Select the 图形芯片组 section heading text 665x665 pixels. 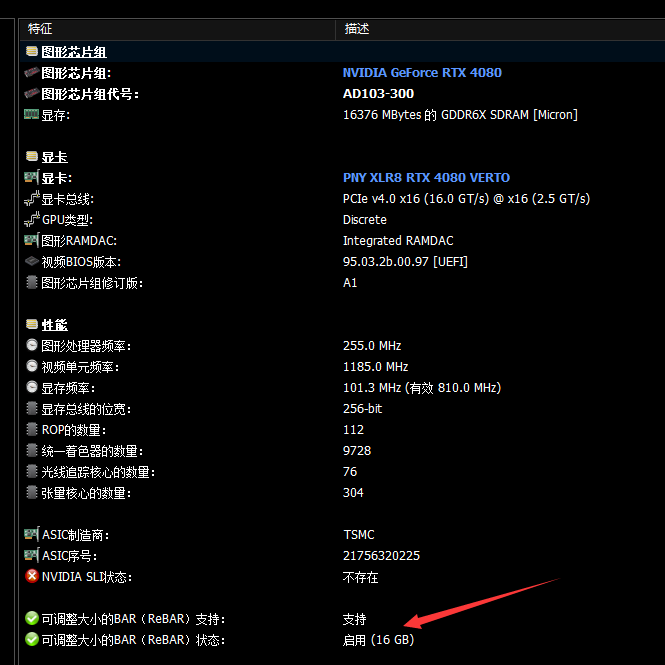coord(74,52)
